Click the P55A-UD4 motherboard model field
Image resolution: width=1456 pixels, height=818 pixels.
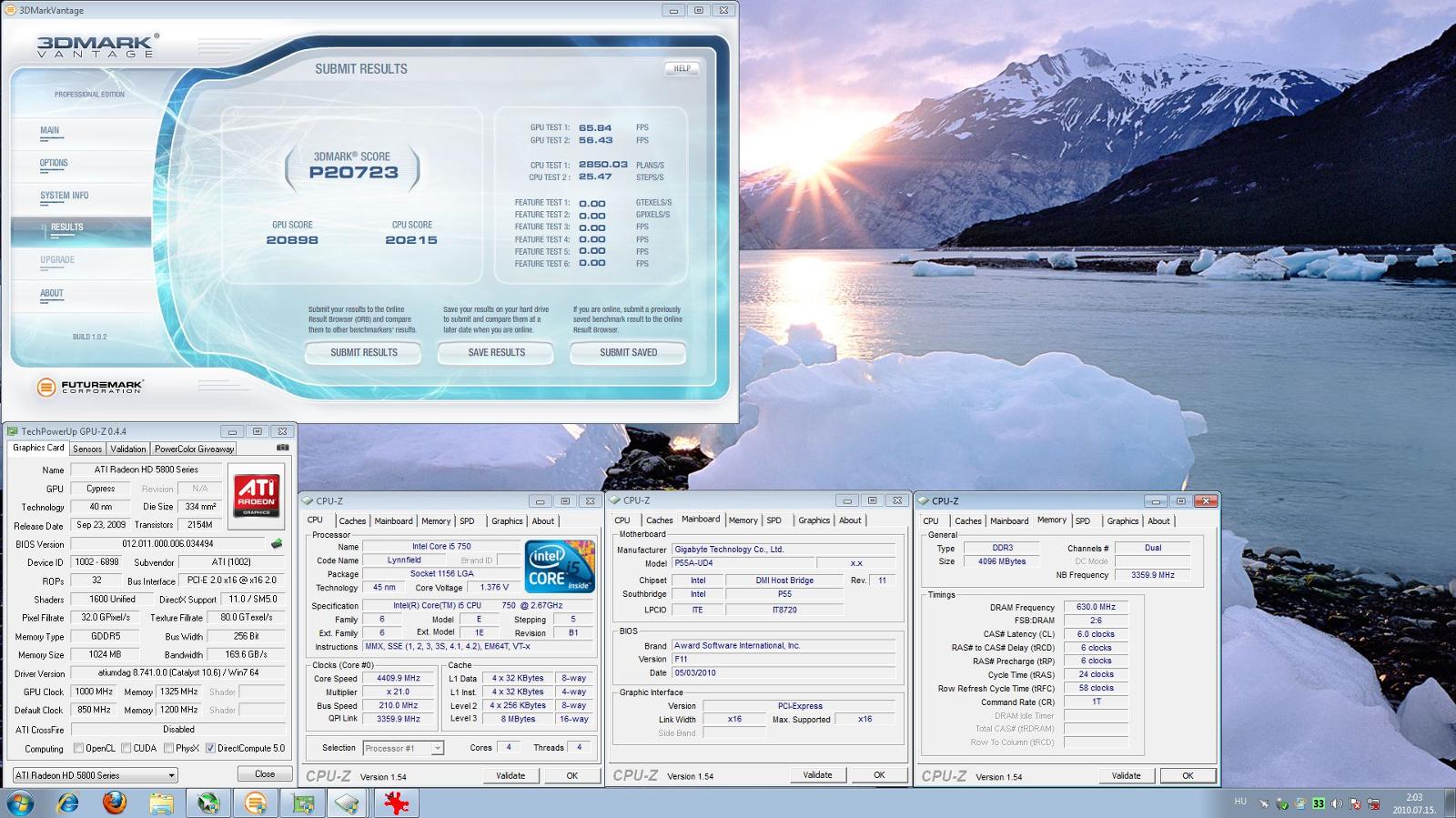click(x=743, y=563)
